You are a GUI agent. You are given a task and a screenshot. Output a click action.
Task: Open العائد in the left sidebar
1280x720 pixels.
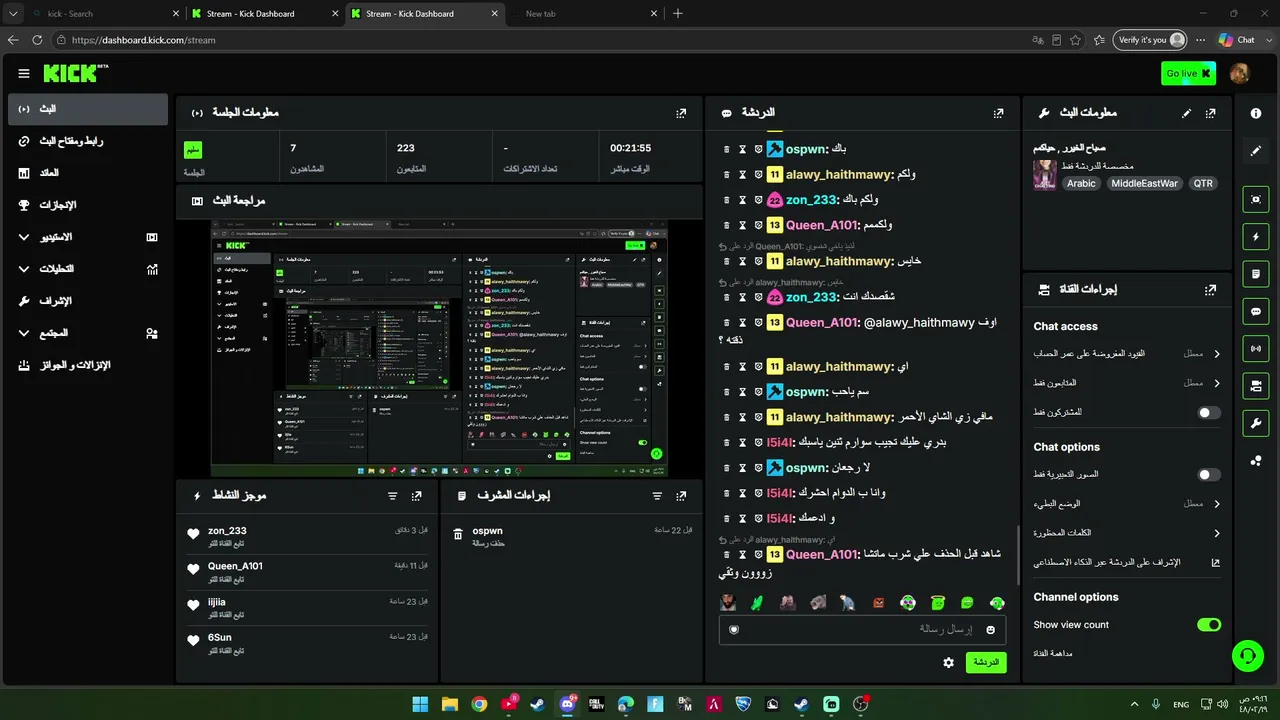88,173
